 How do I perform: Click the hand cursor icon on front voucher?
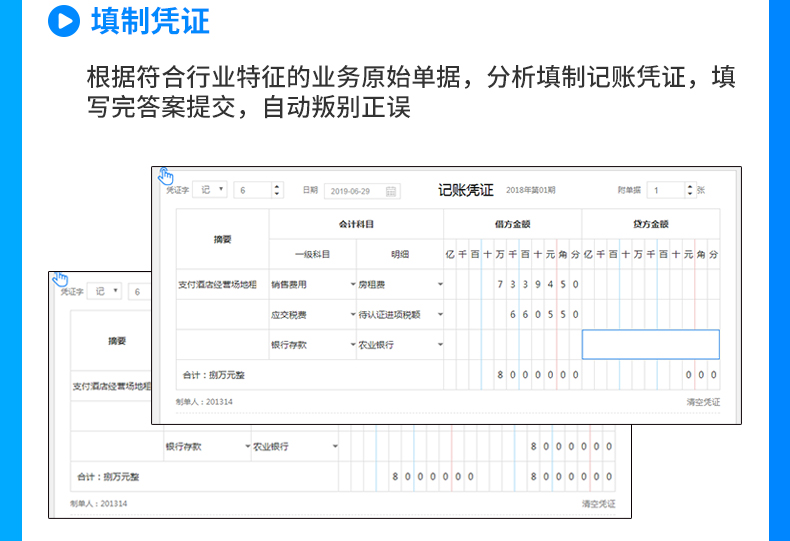click(166, 177)
